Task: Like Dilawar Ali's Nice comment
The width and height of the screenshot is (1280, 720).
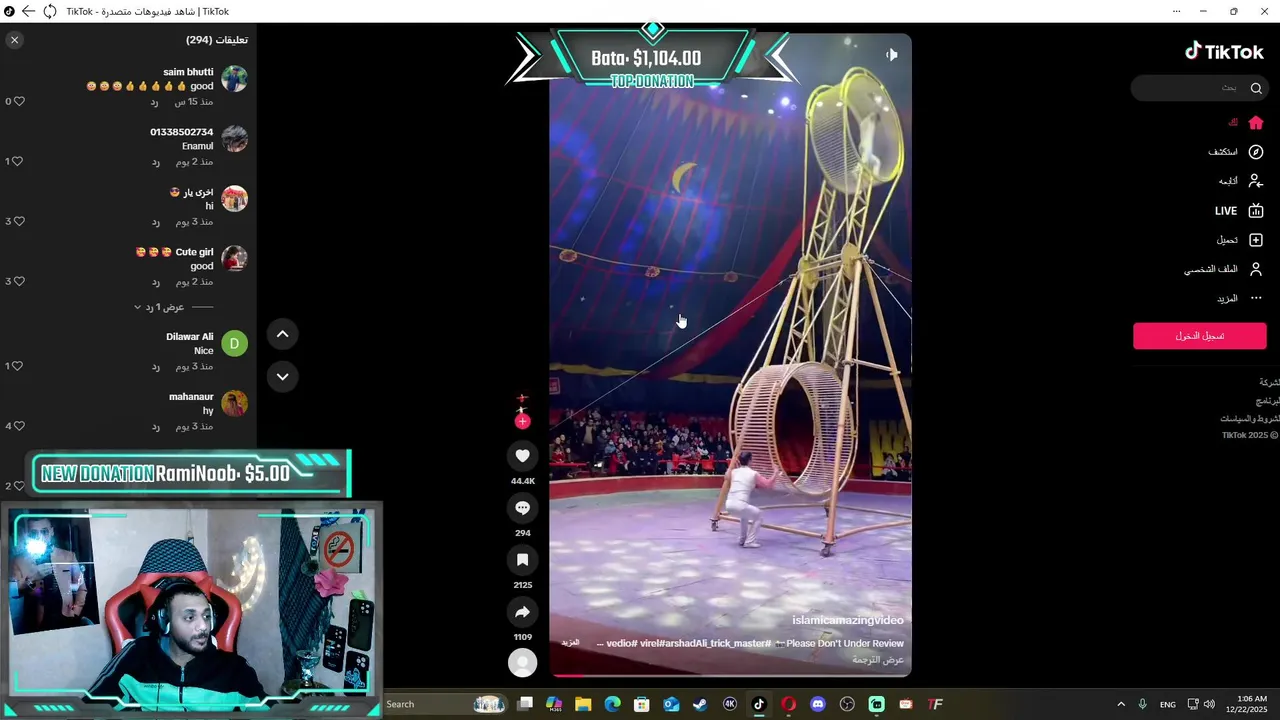Action: click(x=18, y=366)
